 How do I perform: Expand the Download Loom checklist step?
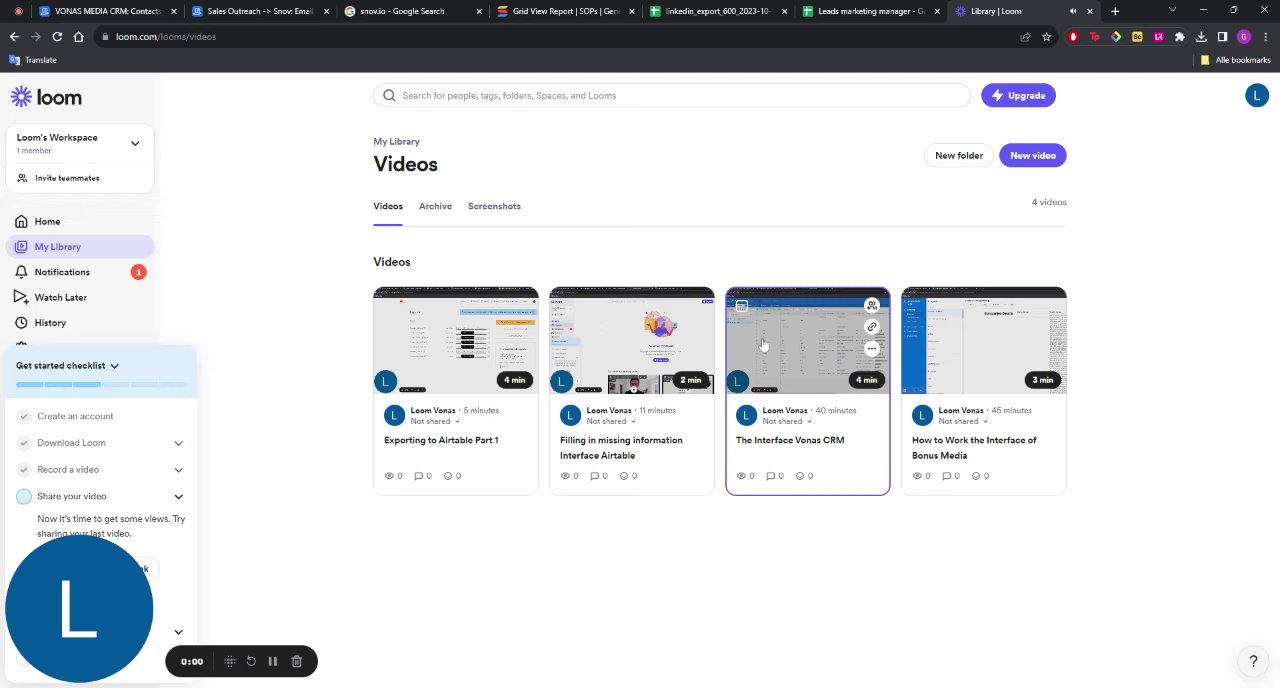click(x=178, y=443)
